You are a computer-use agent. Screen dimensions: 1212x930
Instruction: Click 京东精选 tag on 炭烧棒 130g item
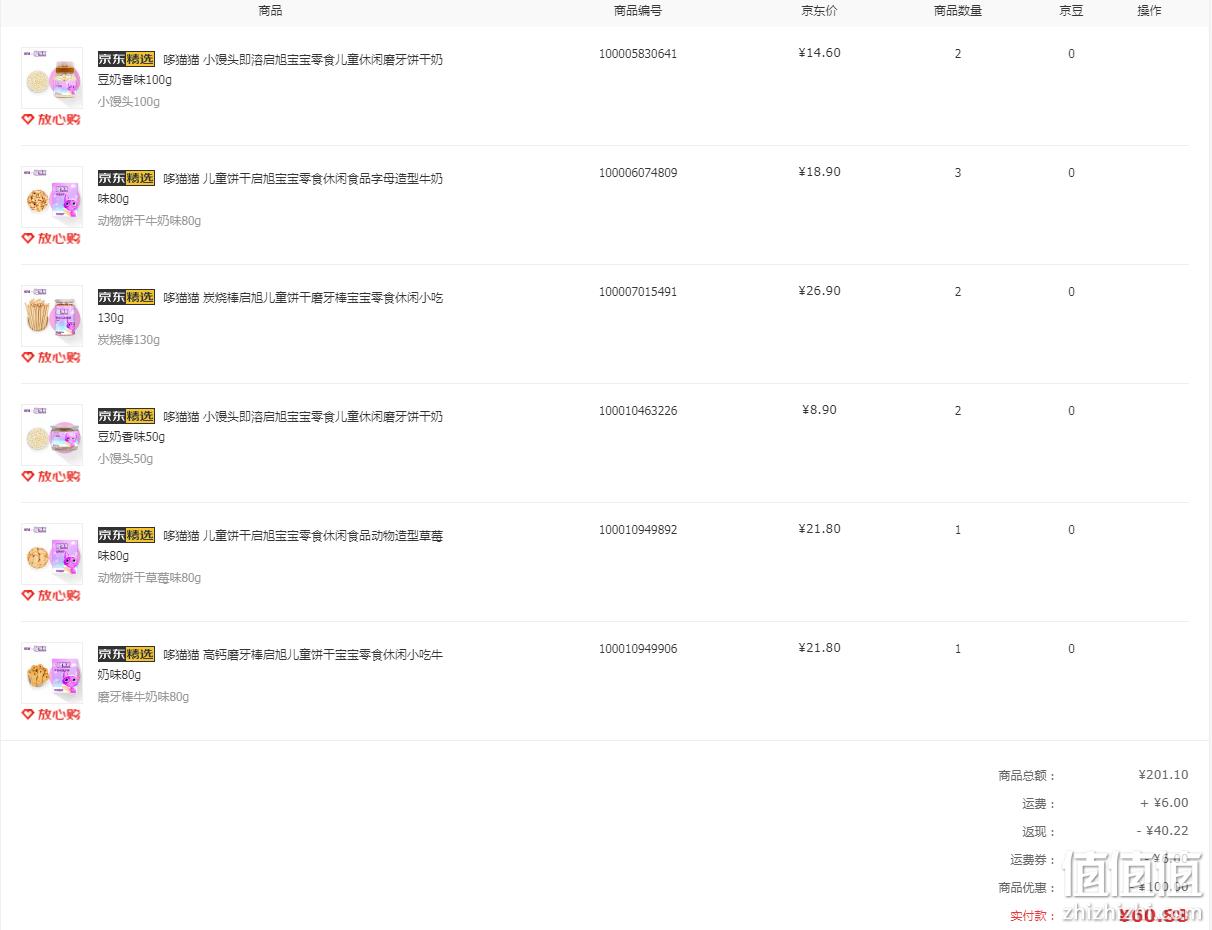tap(126, 297)
